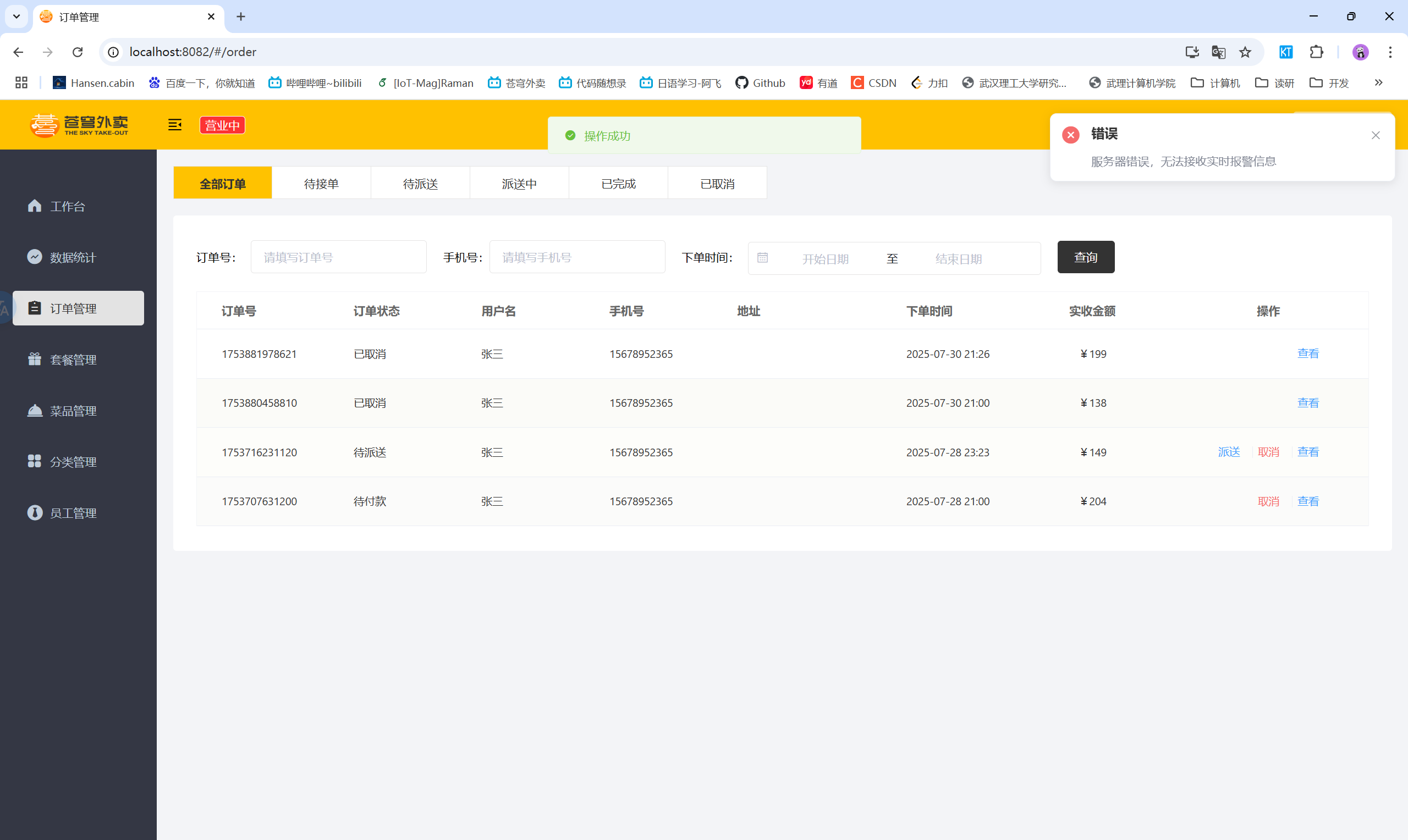The height and width of the screenshot is (840, 1408).
Task: Open 分类管理 grid icon
Action: tap(35, 461)
